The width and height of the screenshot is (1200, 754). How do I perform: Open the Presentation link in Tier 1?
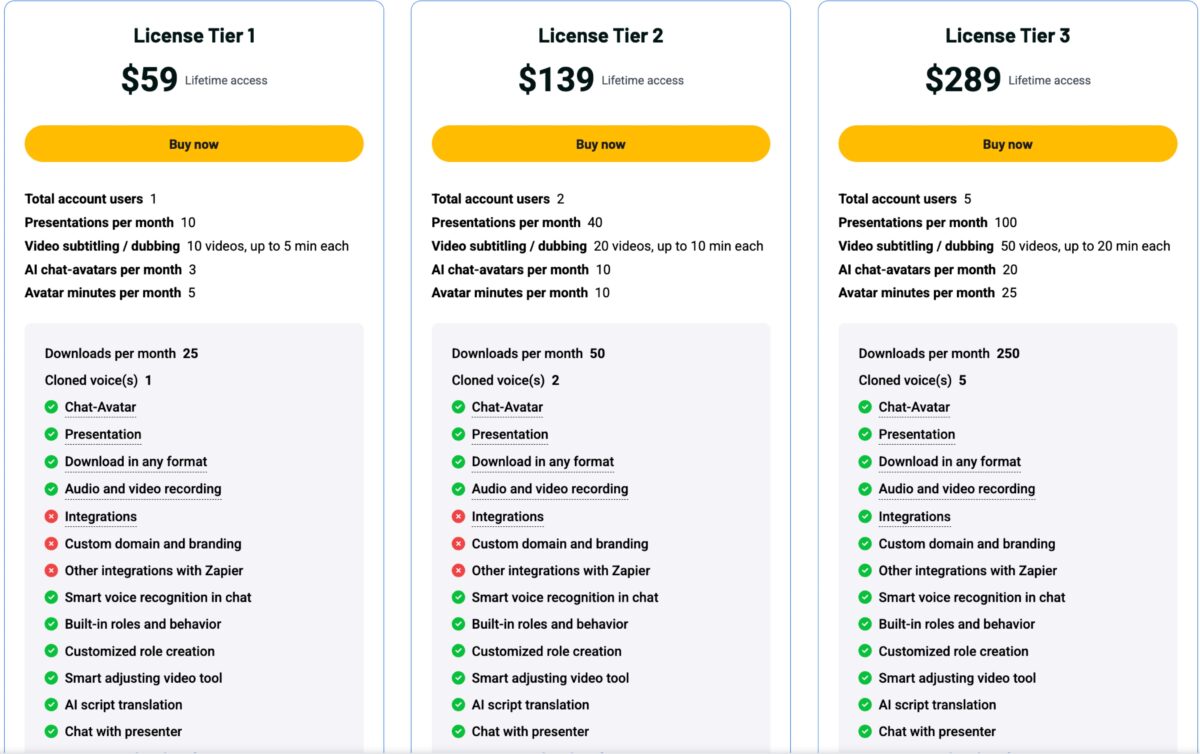(104, 434)
